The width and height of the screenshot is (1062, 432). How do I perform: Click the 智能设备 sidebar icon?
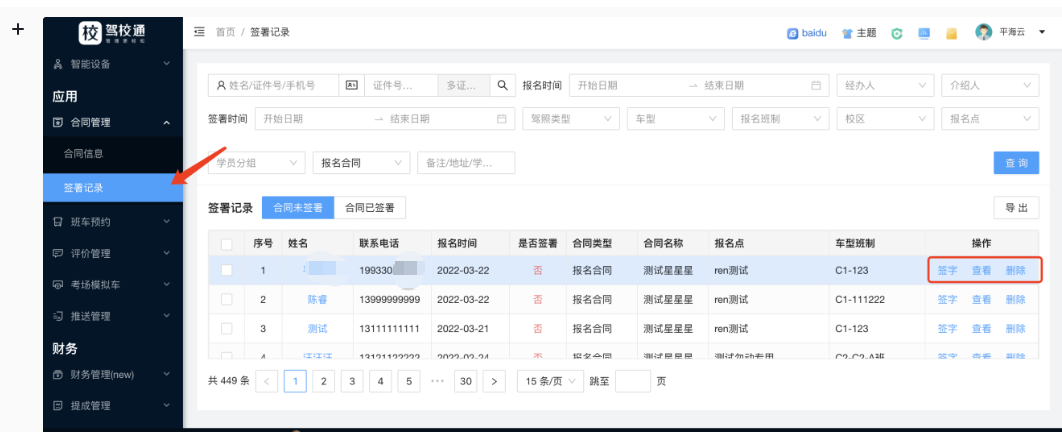pos(58,64)
